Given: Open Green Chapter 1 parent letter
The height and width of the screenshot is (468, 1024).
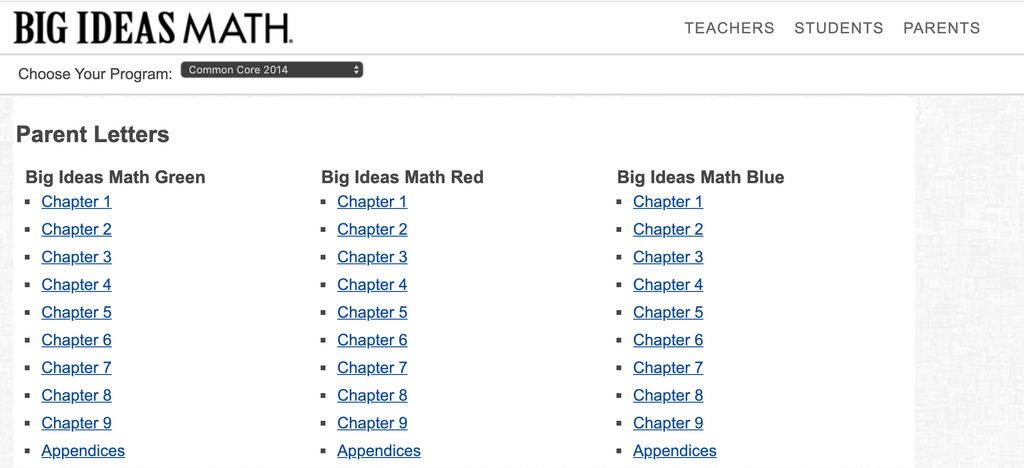Looking at the screenshot, I should [76, 202].
